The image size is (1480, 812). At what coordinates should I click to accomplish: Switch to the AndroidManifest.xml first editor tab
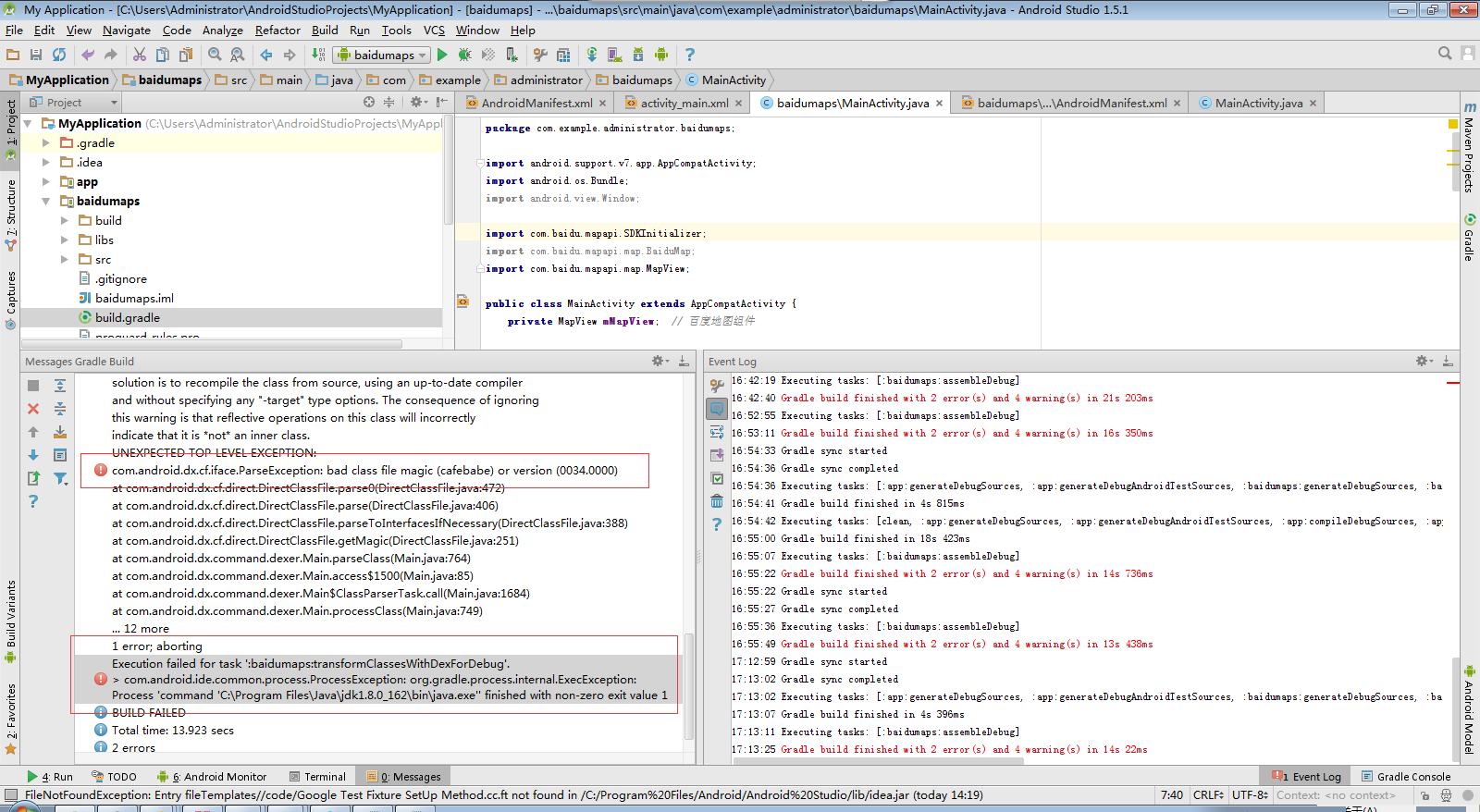(x=536, y=103)
